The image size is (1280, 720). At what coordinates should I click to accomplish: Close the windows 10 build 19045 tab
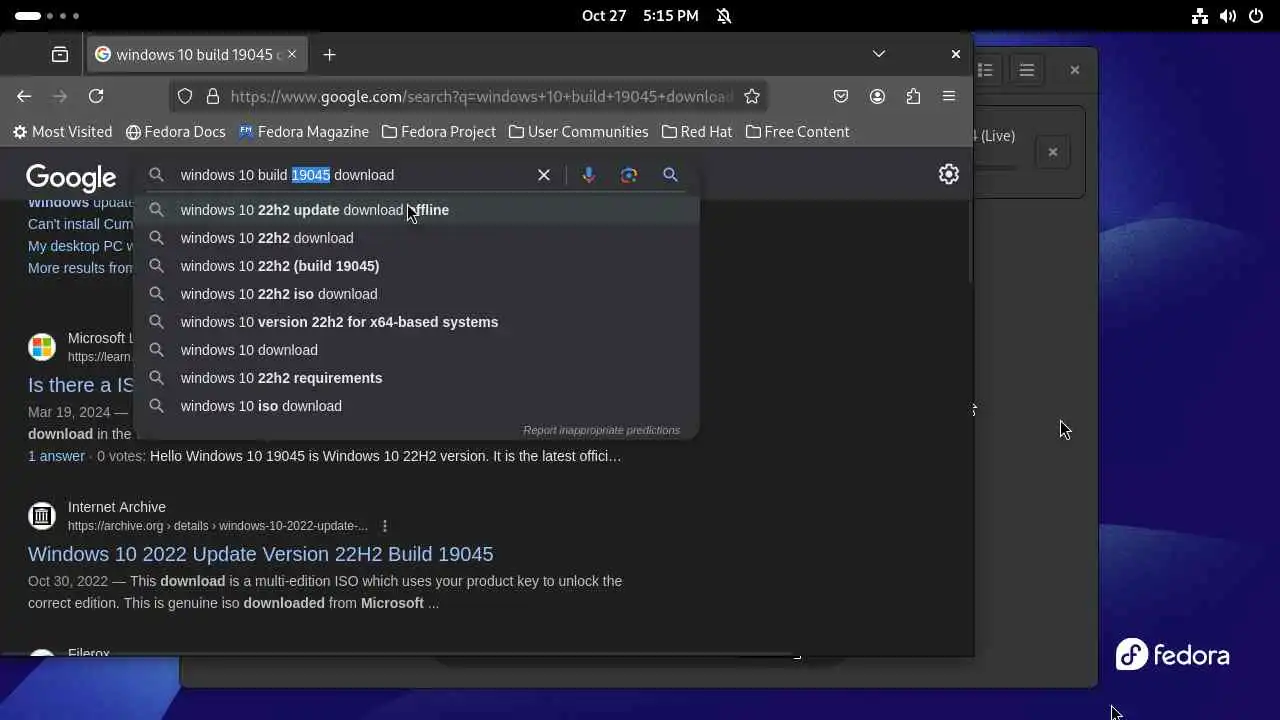292,54
